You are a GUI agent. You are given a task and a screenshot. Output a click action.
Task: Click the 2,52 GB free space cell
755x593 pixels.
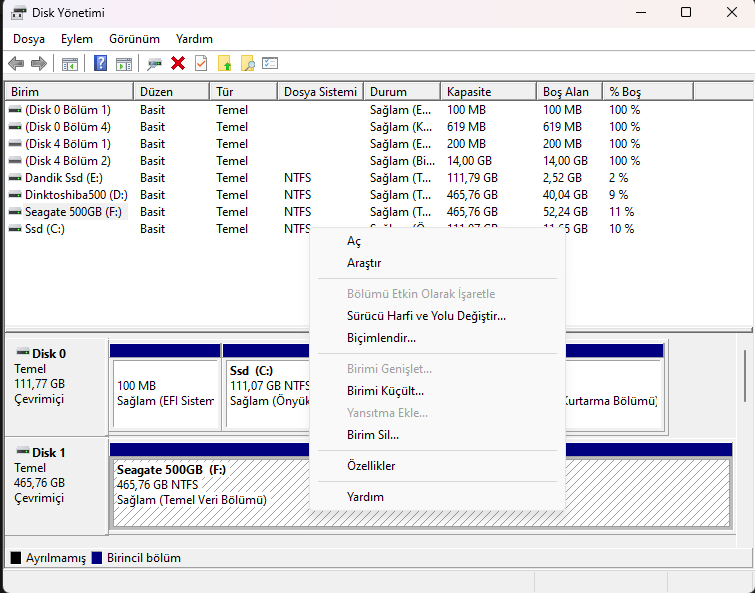point(562,178)
